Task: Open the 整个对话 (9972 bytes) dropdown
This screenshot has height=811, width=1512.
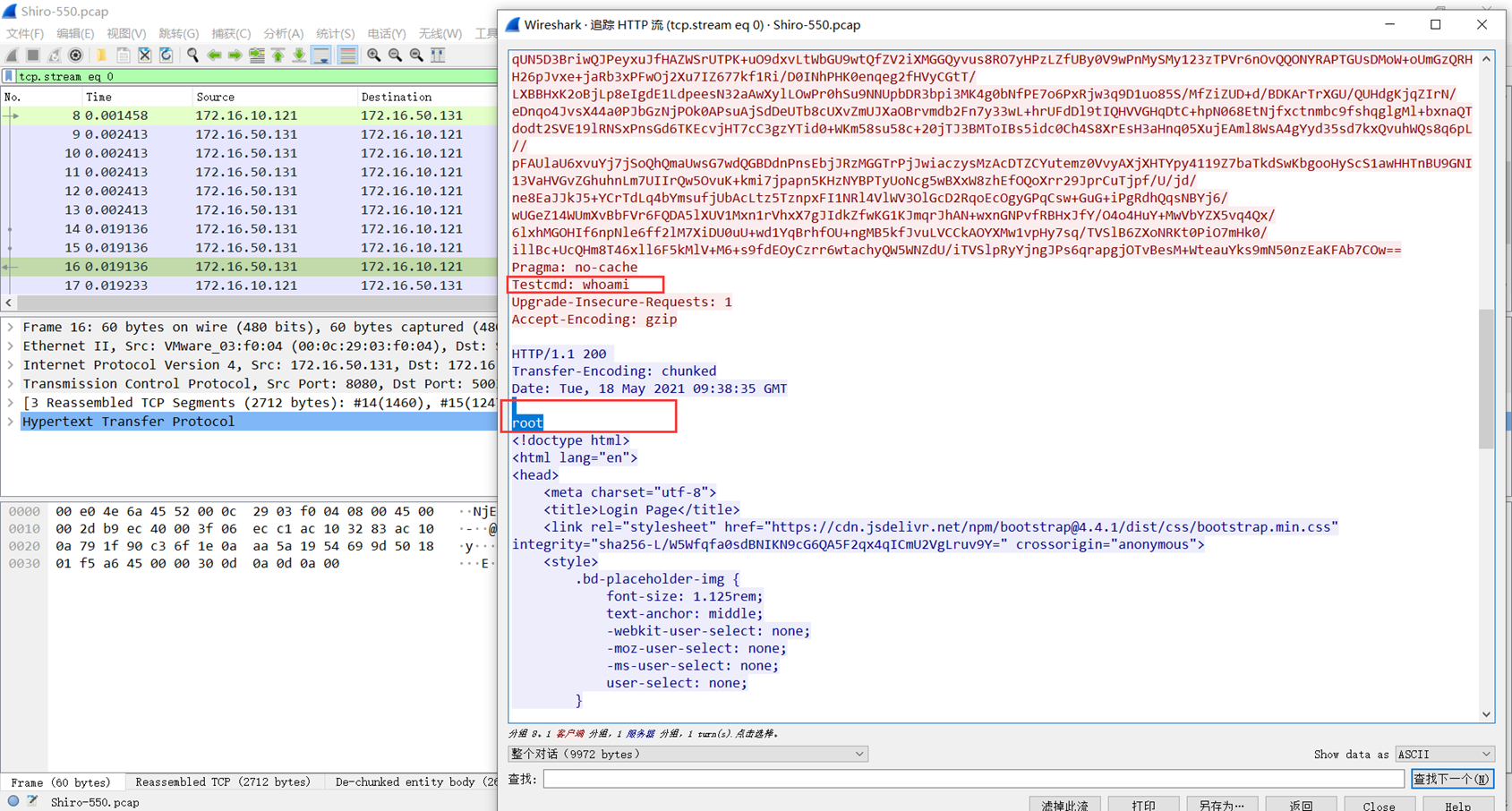Action: point(688,755)
